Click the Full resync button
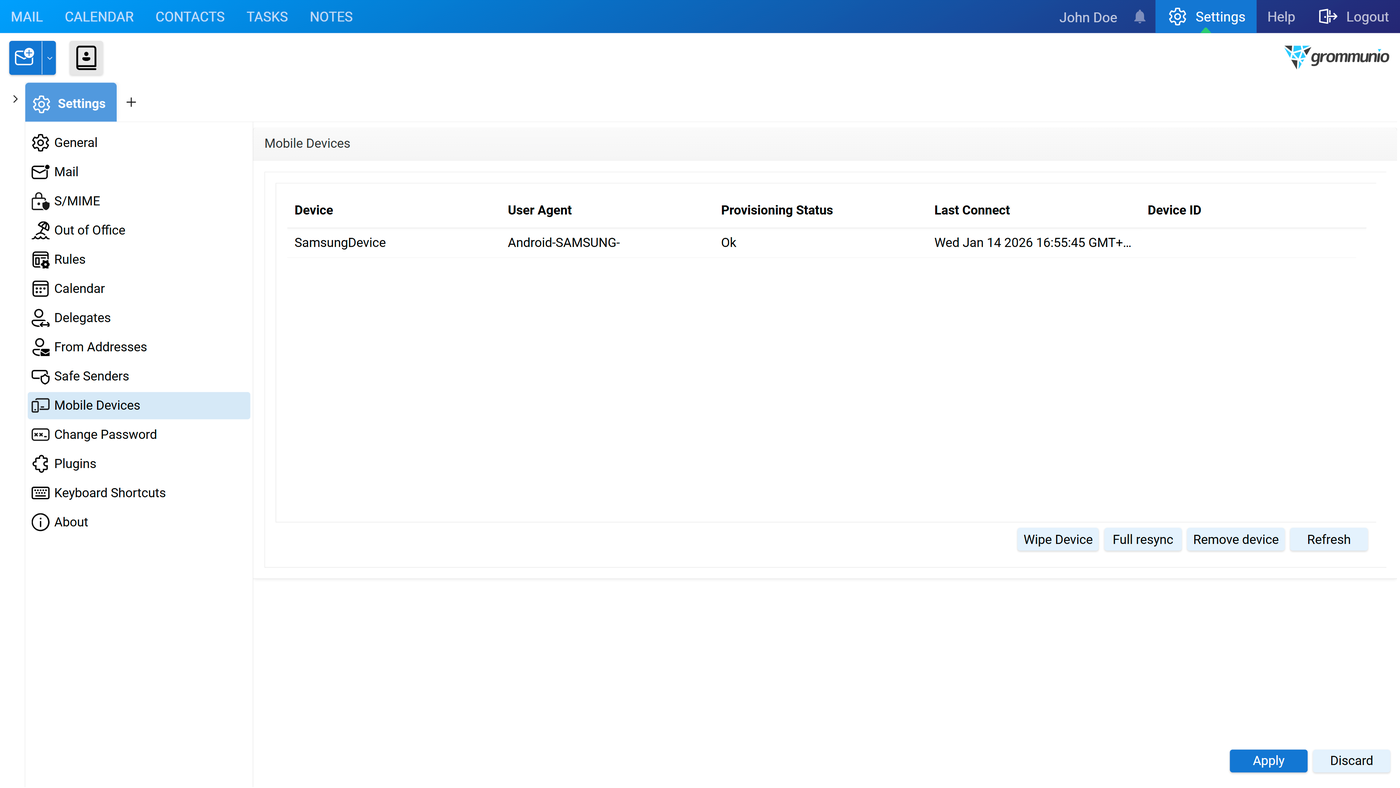The image size is (1400, 788). click(1143, 540)
